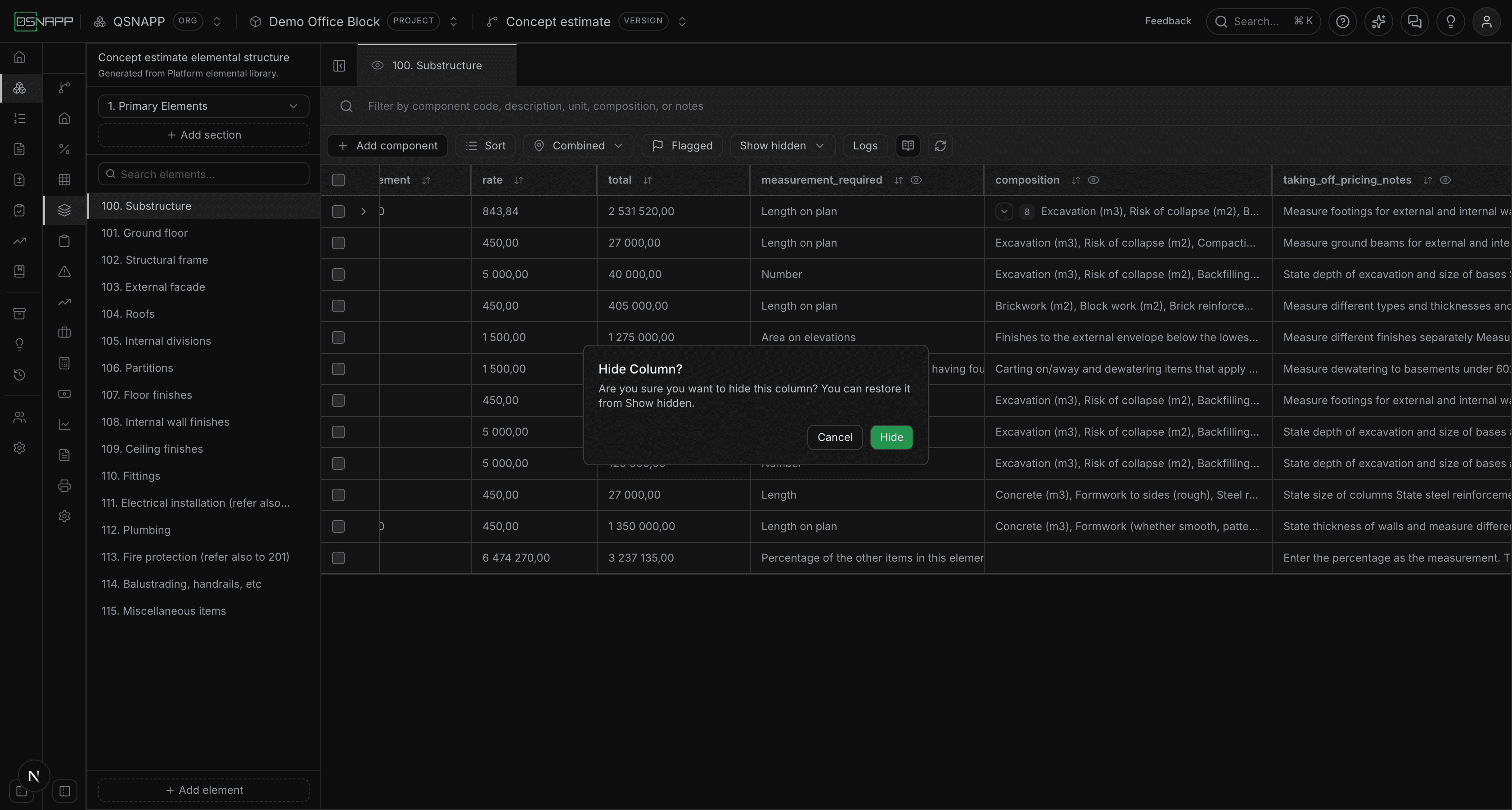
Task: Open the settings gear in left rail
Action: (x=19, y=448)
